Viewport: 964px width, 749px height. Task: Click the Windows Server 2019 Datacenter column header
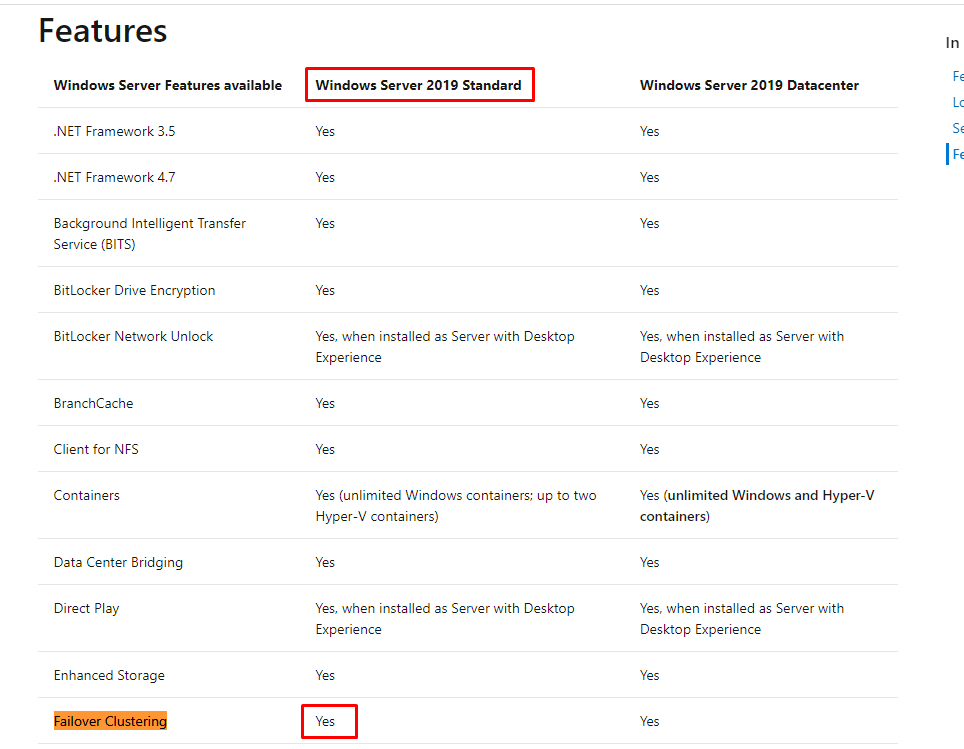(749, 85)
